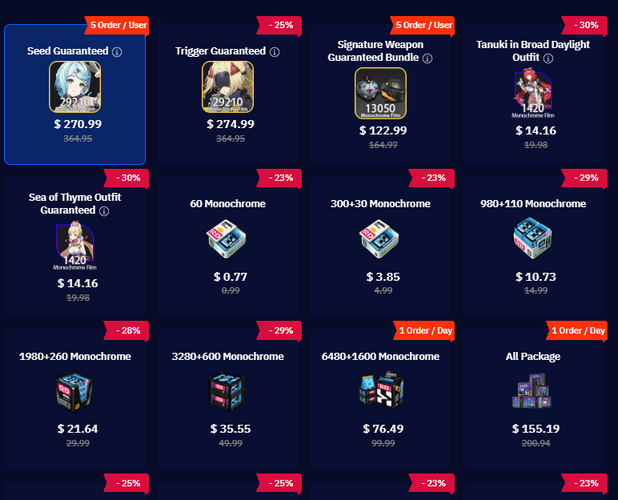The height and width of the screenshot is (500, 618).
Task: Select the $155.19 All Package price
Action: pos(536,429)
